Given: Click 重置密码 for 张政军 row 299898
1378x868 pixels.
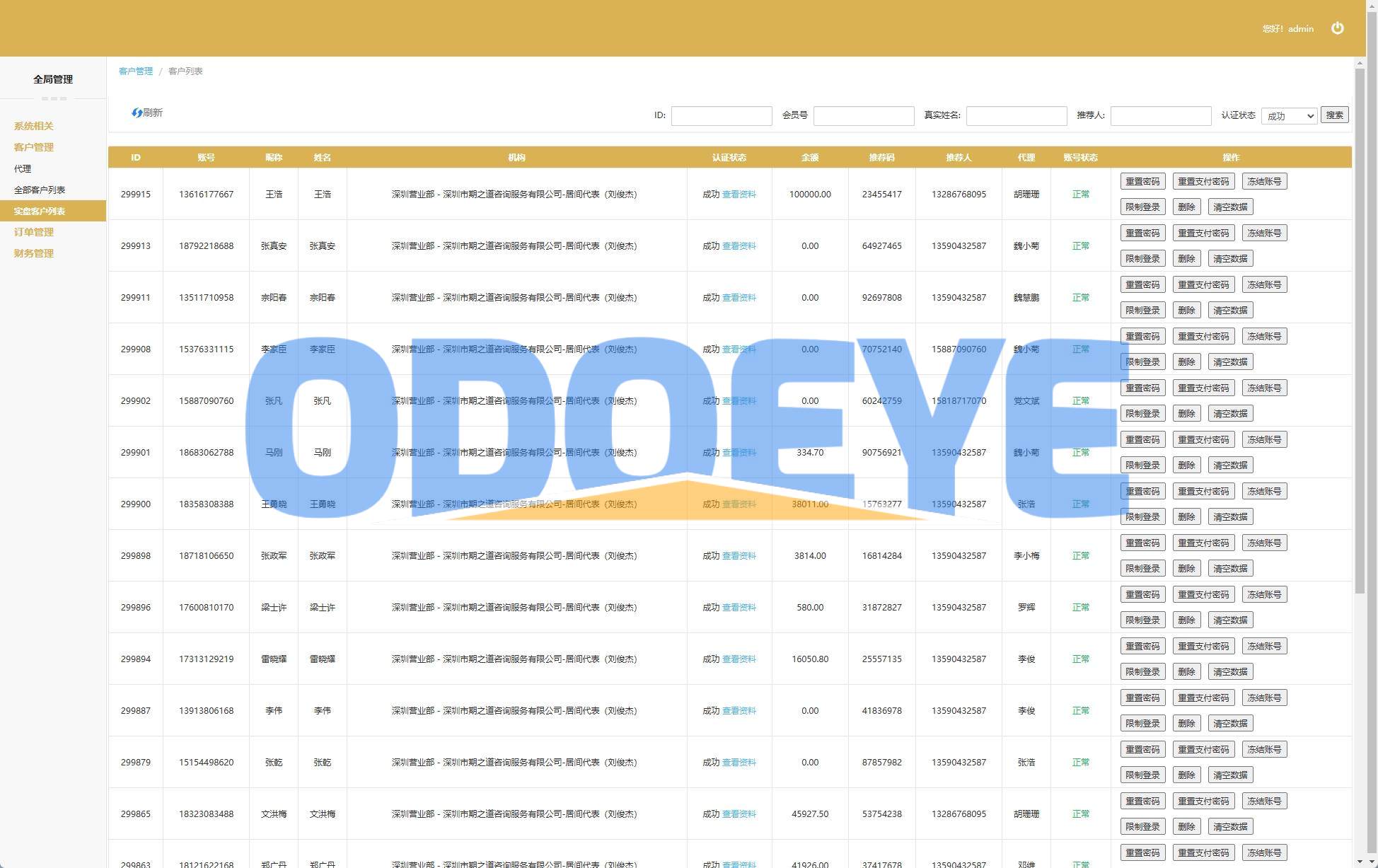Looking at the screenshot, I should click(1142, 543).
